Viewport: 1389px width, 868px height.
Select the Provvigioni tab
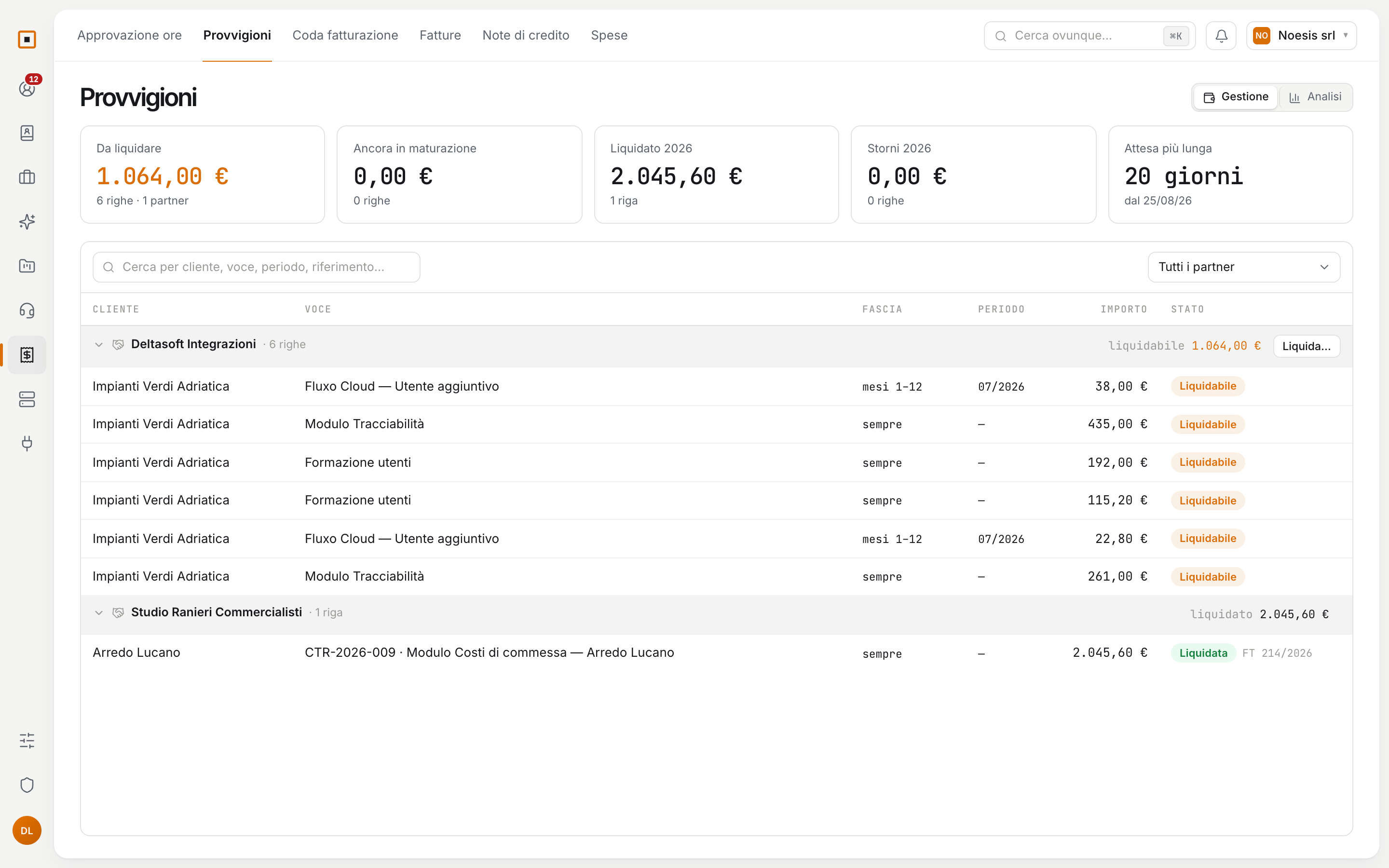point(237,36)
